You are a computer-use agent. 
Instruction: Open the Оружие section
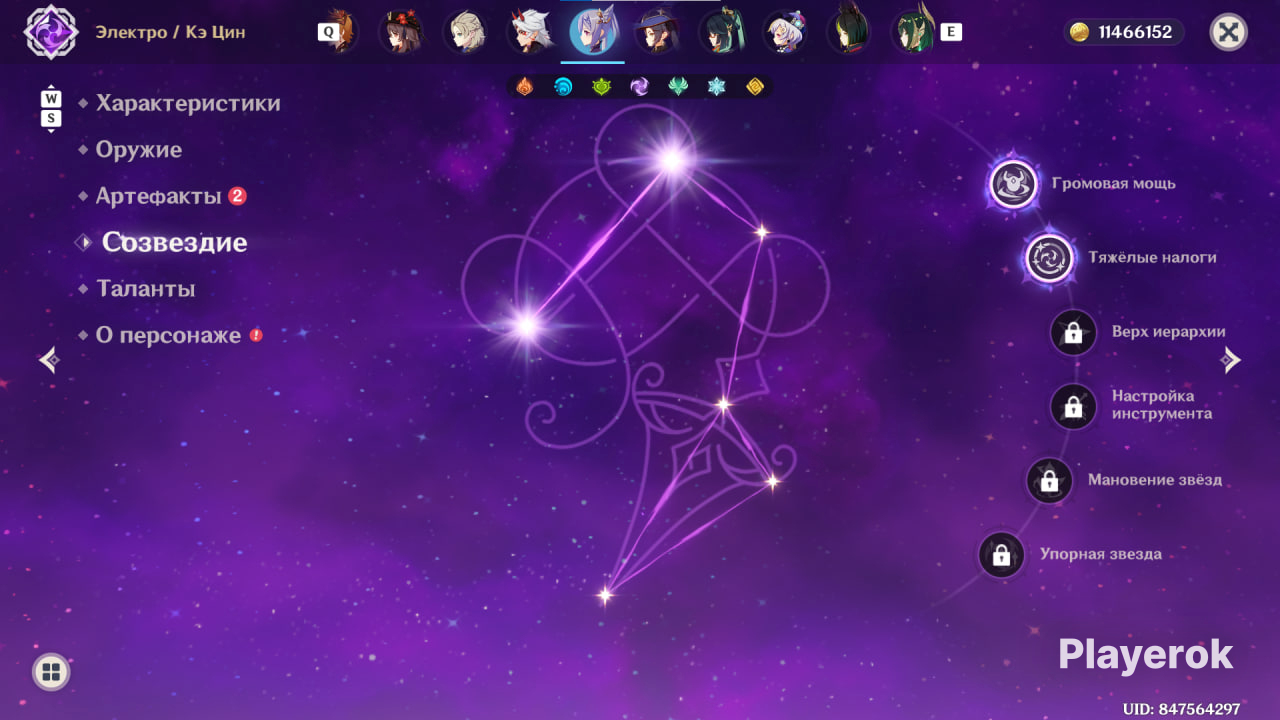tap(139, 150)
